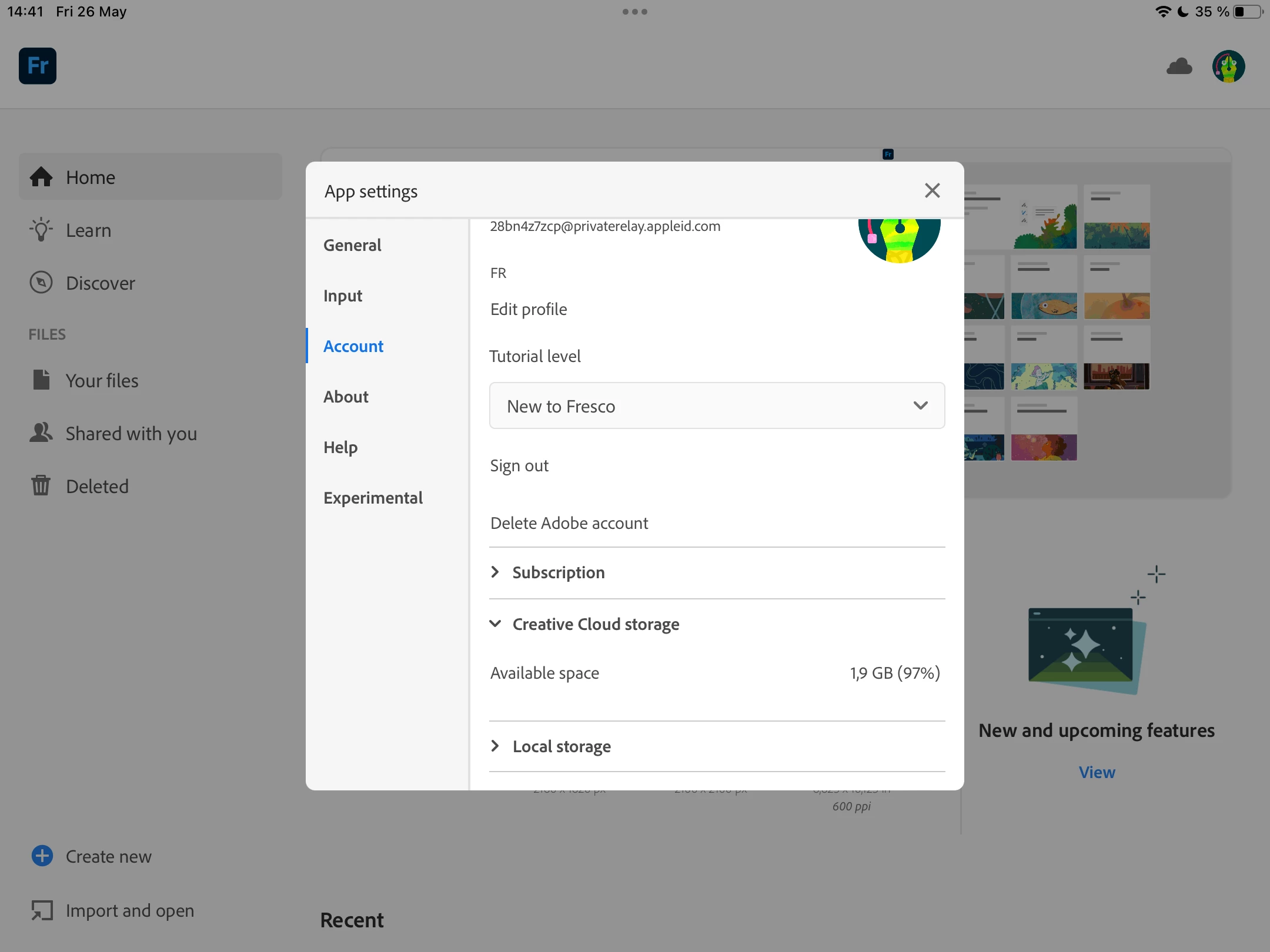This screenshot has height=952, width=1270.
Task: Click the Import and open icon
Action: [x=42, y=910]
